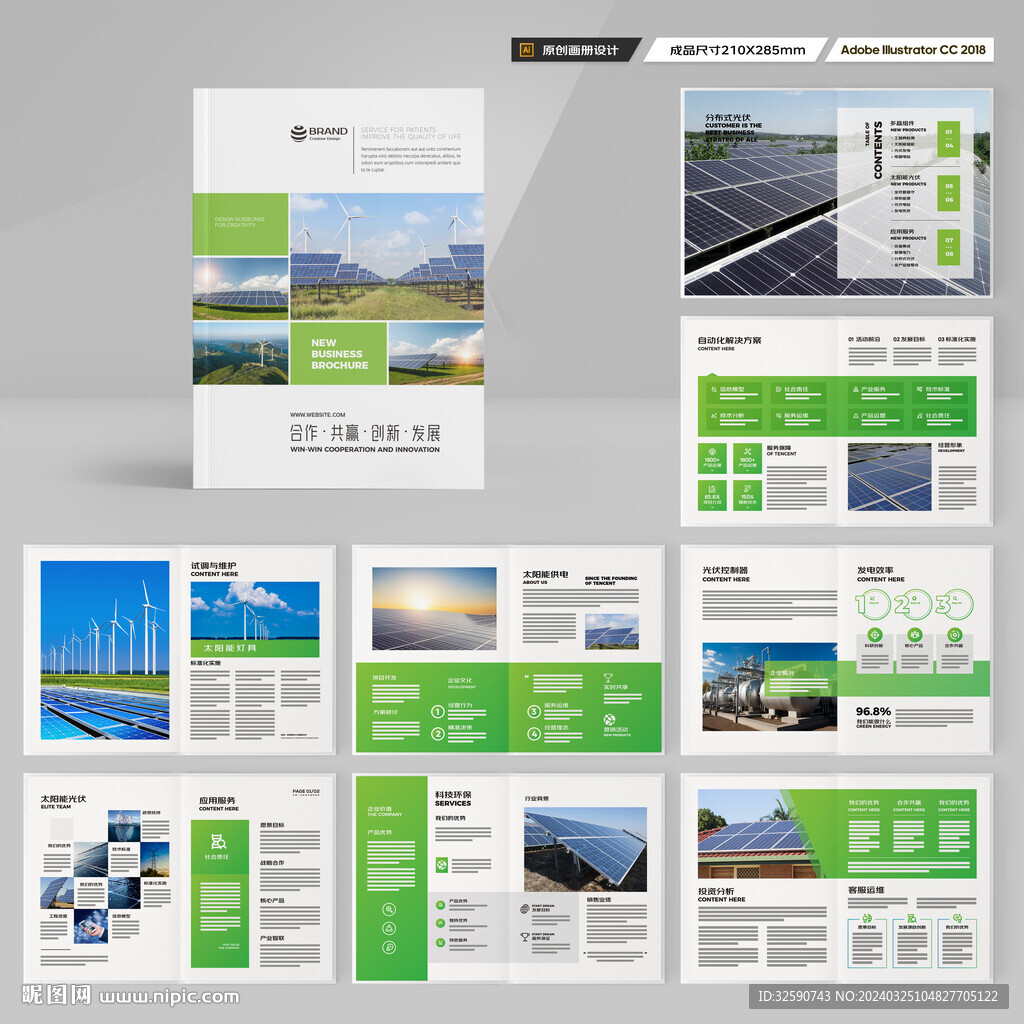Click the Ai icon beside 原创画册设计
The image size is (1024, 1024).
click(526, 50)
